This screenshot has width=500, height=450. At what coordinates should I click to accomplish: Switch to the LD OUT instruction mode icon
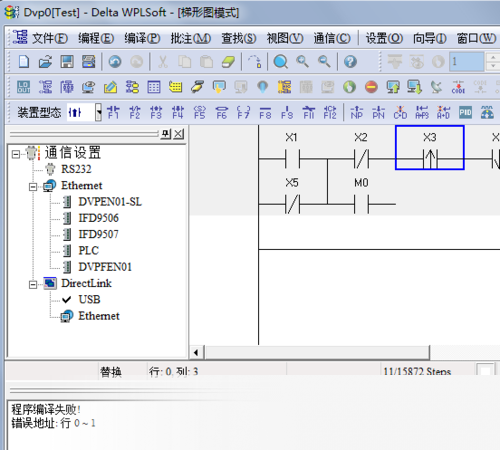(x=24, y=87)
